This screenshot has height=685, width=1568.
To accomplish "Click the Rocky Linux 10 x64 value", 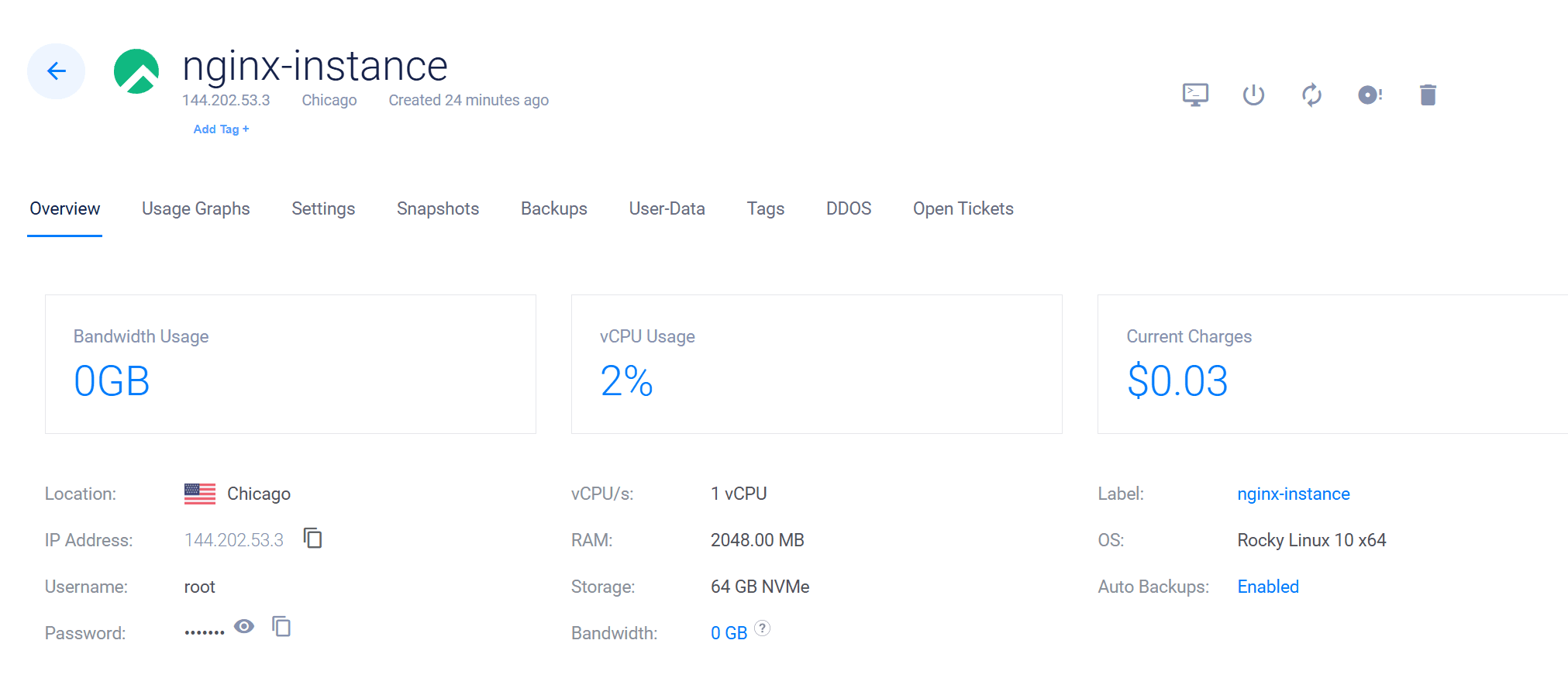I will (1311, 540).
